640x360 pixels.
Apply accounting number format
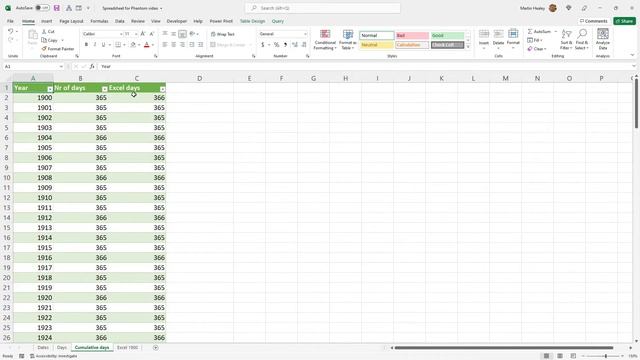pyautogui.click(x=263, y=44)
